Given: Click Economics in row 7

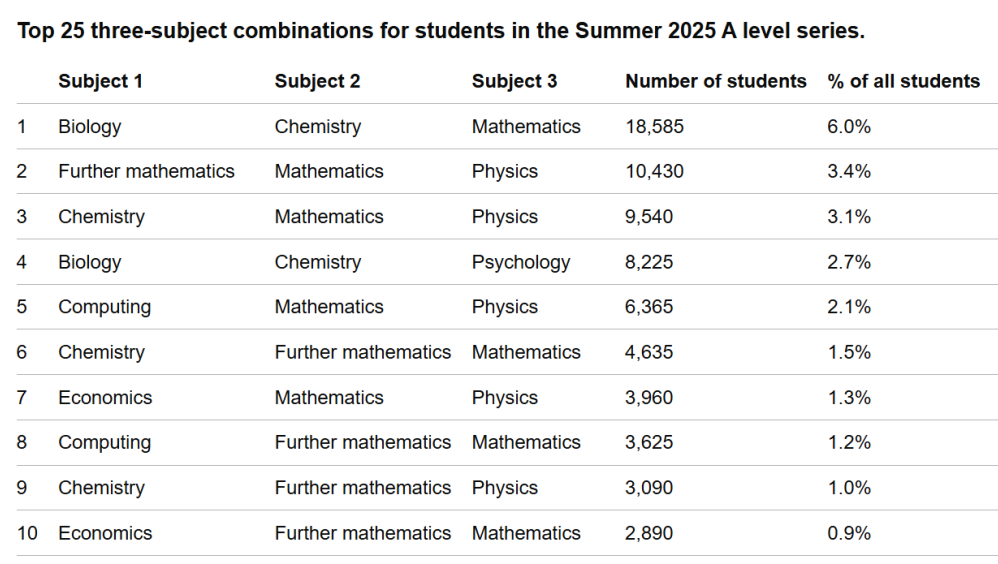Looking at the screenshot, I should click(x=105, y=397).
